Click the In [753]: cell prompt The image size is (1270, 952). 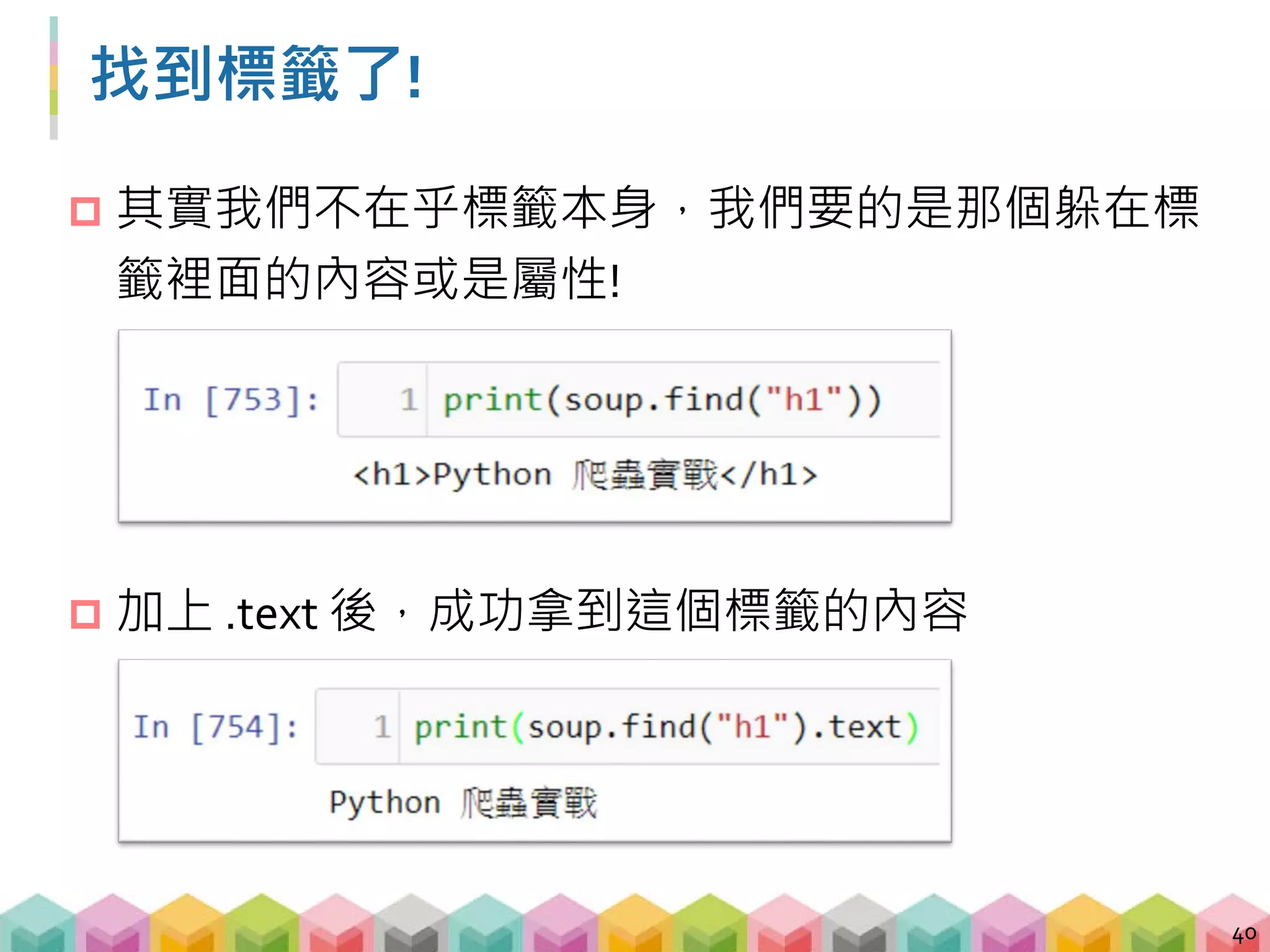coord(231,400)
